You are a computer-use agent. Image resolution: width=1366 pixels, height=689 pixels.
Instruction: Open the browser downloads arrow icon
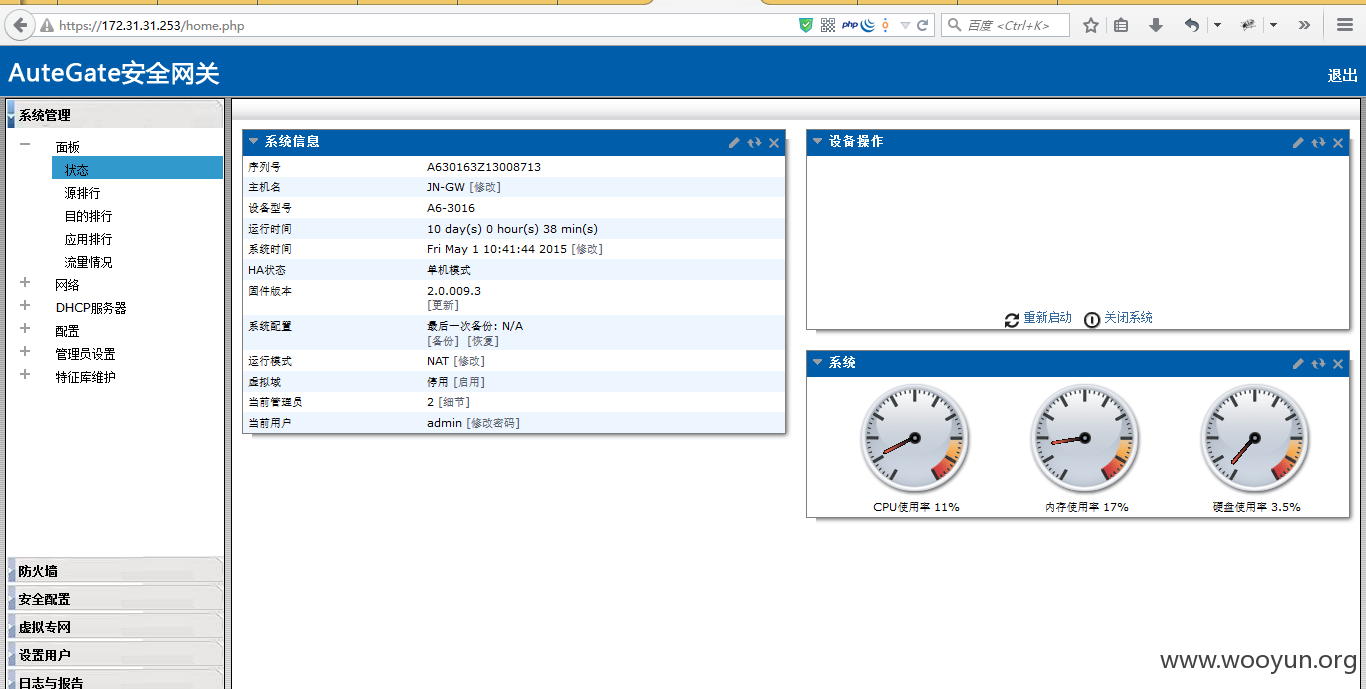1156,25
